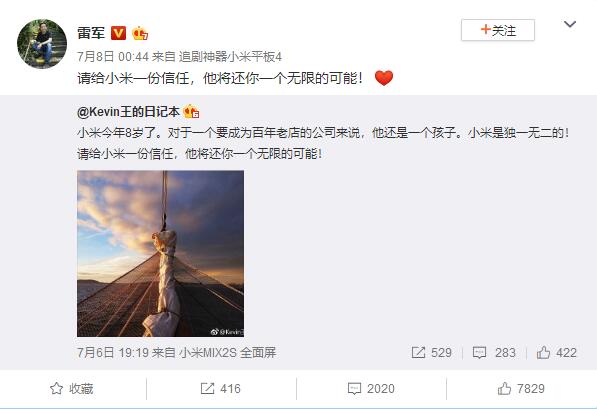Viewport: 597px width, 409px height.
Task: Open the 7月6日 19:19 original post timestamp
Action: (113, 353)
